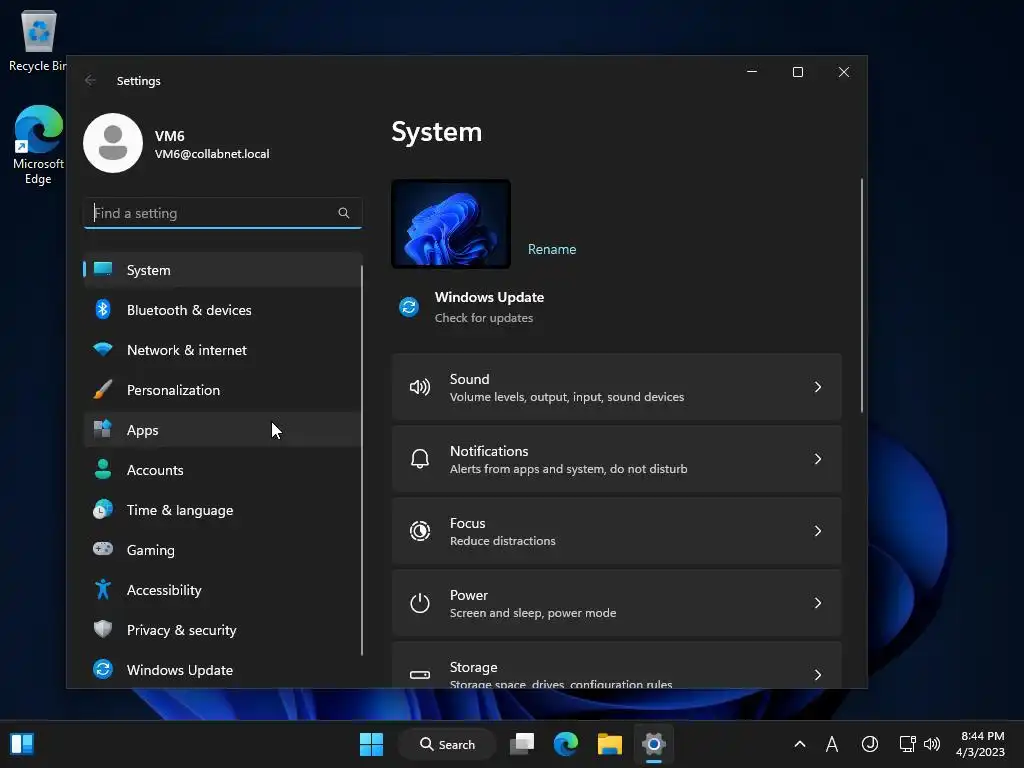Open Gaming settings section
Viewport: 1024px width, 768px height.
[223, 550]
